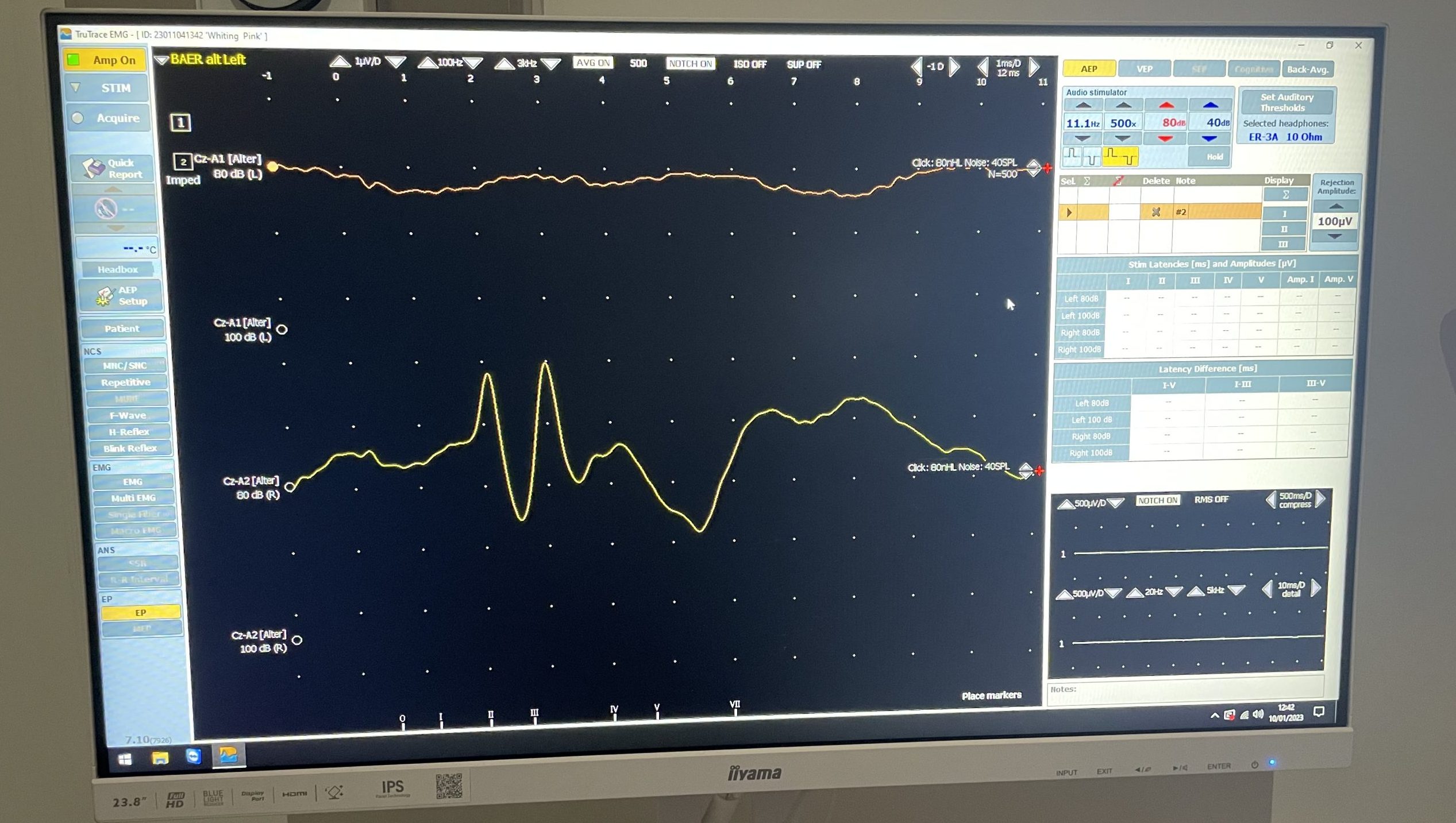This screenshot has height=823, width=1456.
Task: Open the trace 1 marker box
Action: click(x=180, y=122)
